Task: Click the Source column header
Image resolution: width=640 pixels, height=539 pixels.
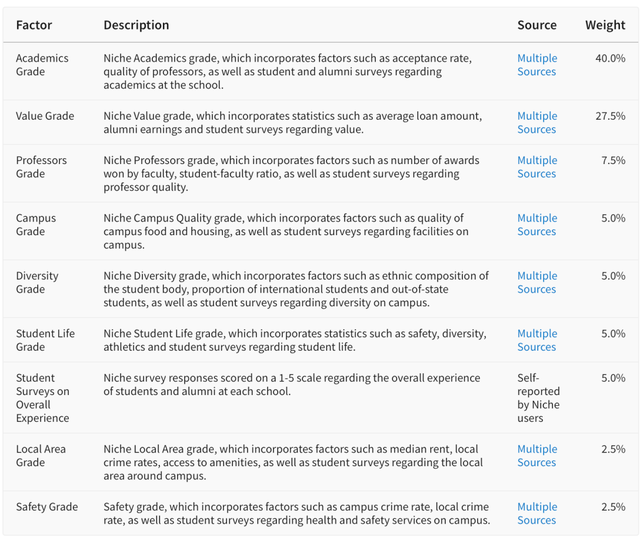Action: tap(537, 25)
